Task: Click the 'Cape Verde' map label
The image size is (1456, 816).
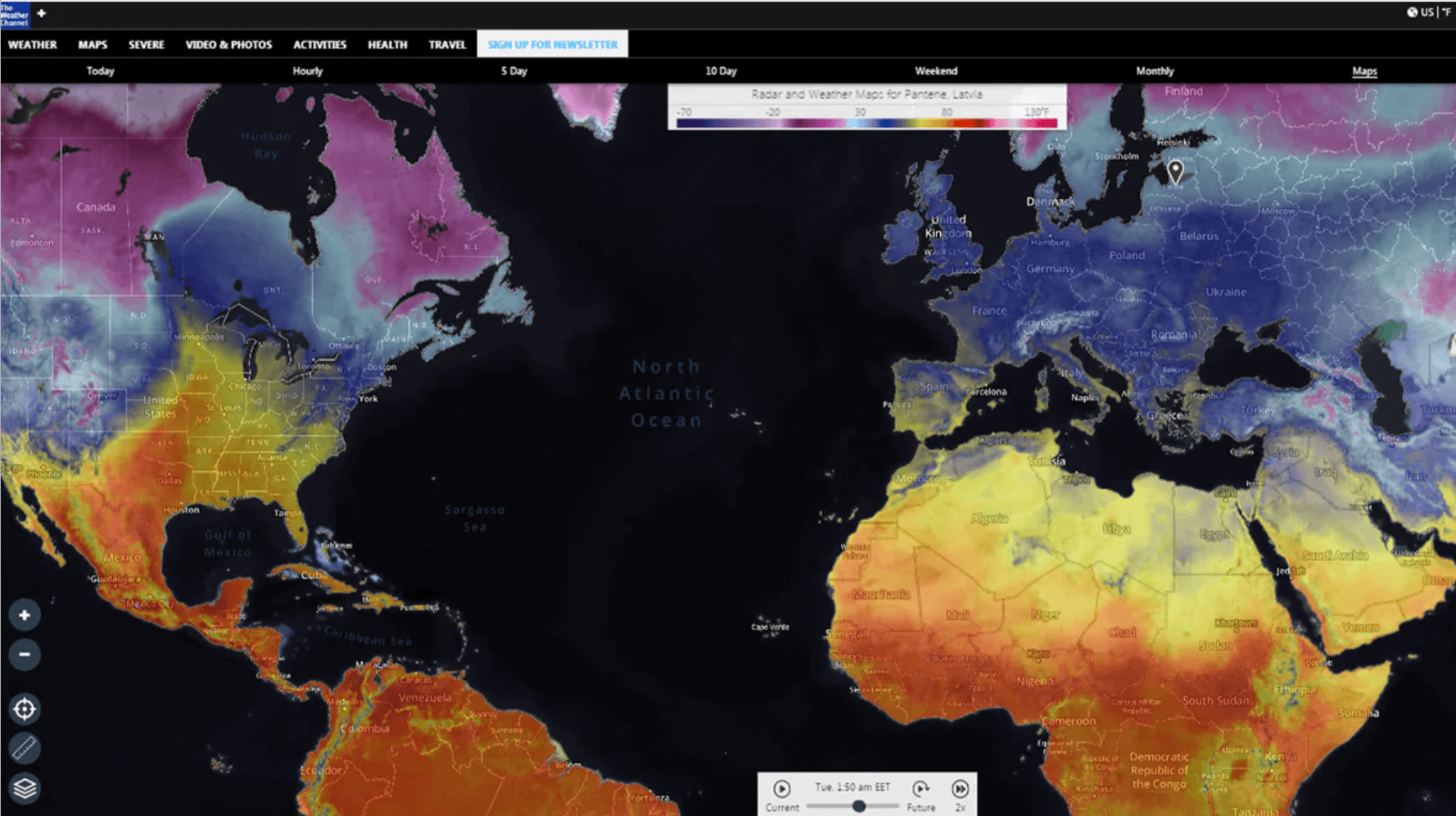Action: coord(771,627)
